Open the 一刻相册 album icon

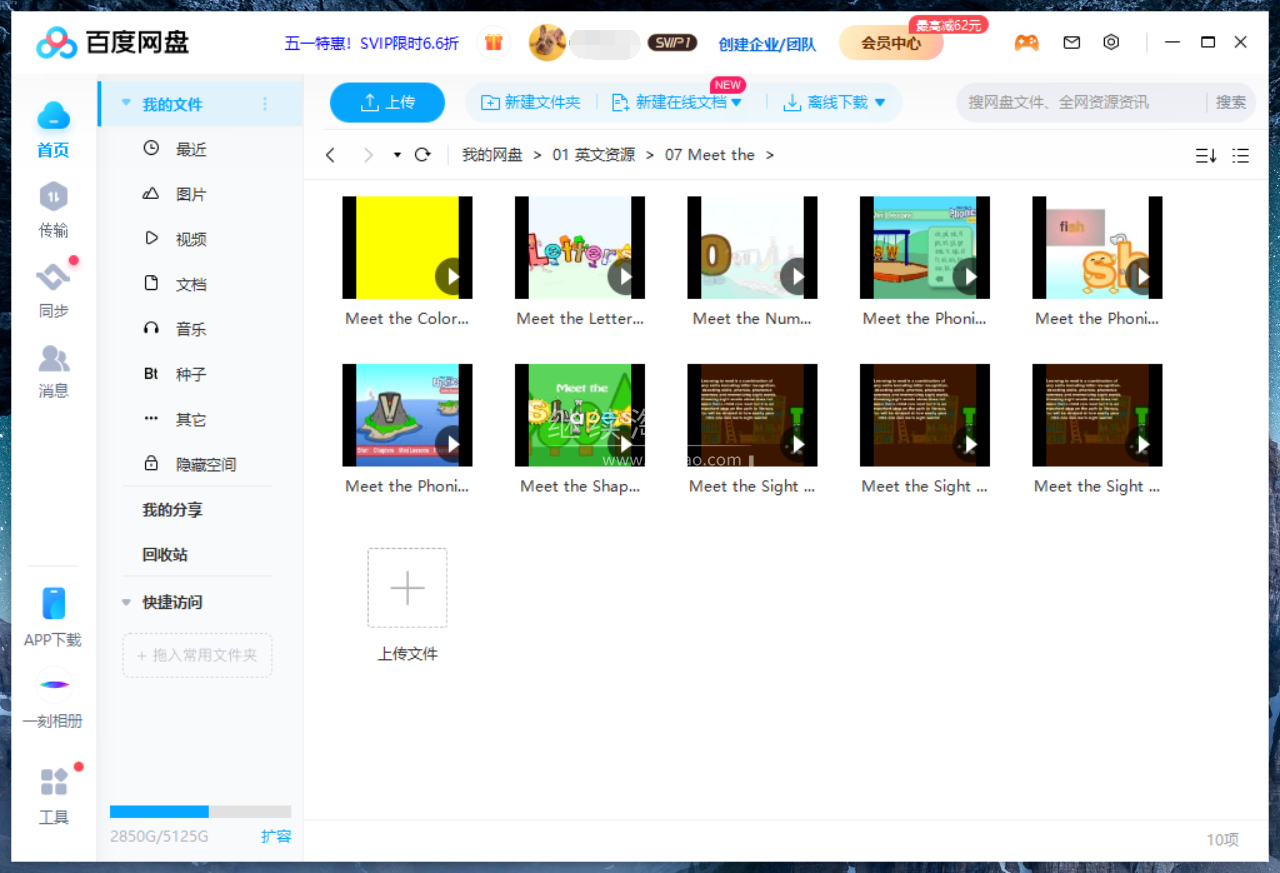click(53, 686)
